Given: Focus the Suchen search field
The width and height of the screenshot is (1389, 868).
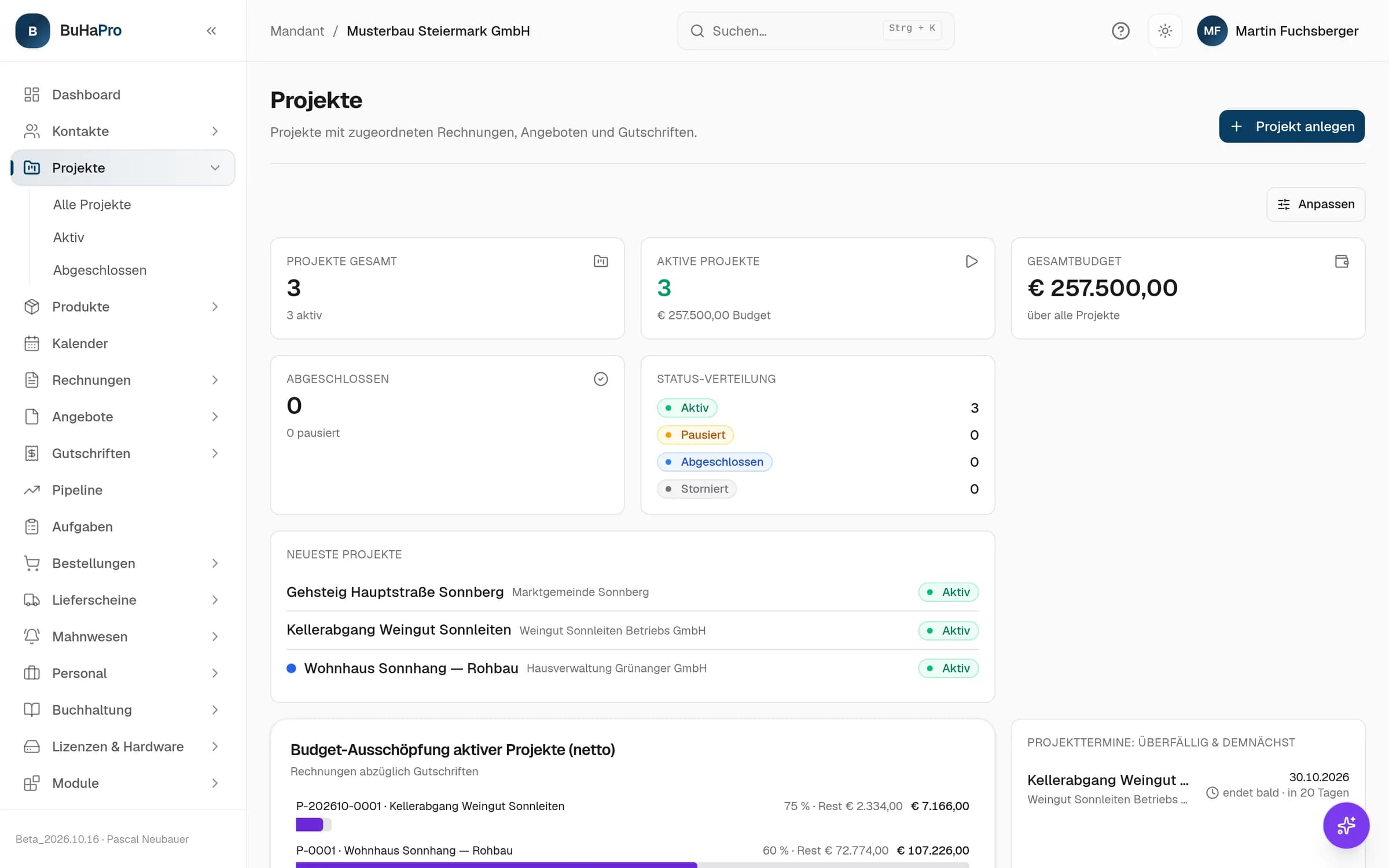Looking at the screenshot, I should (x=815, y=31).
